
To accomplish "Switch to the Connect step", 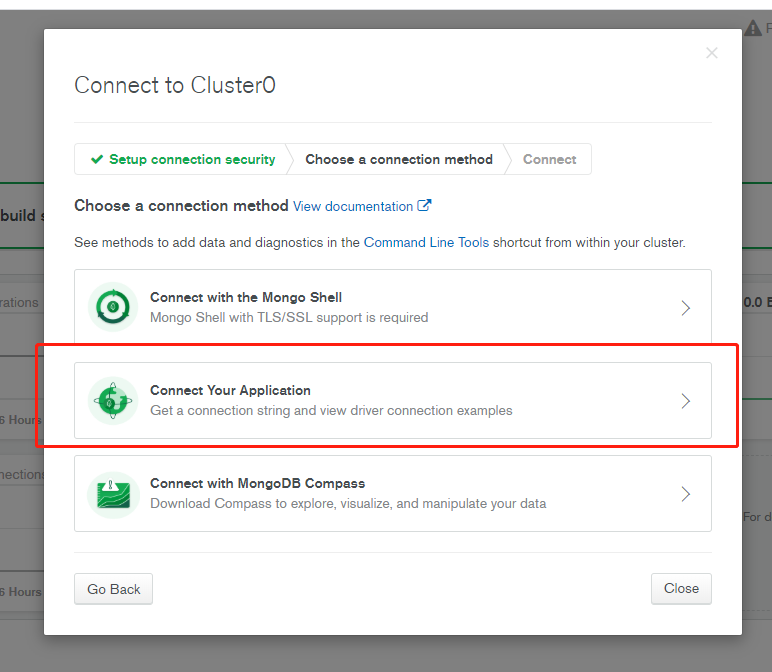I will tap(549, 159).
